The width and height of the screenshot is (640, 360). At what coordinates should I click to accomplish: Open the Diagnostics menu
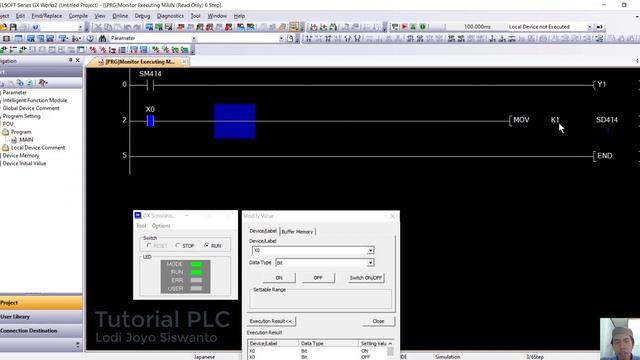coord(170,16)
